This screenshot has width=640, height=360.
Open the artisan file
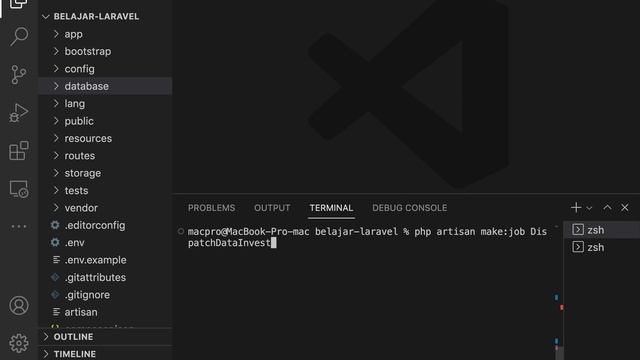105,312
